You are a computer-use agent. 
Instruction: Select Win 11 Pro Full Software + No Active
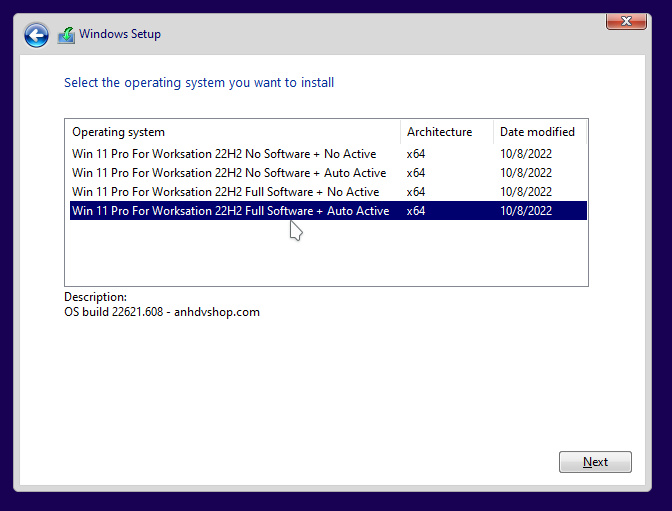[x=225, y=192]
